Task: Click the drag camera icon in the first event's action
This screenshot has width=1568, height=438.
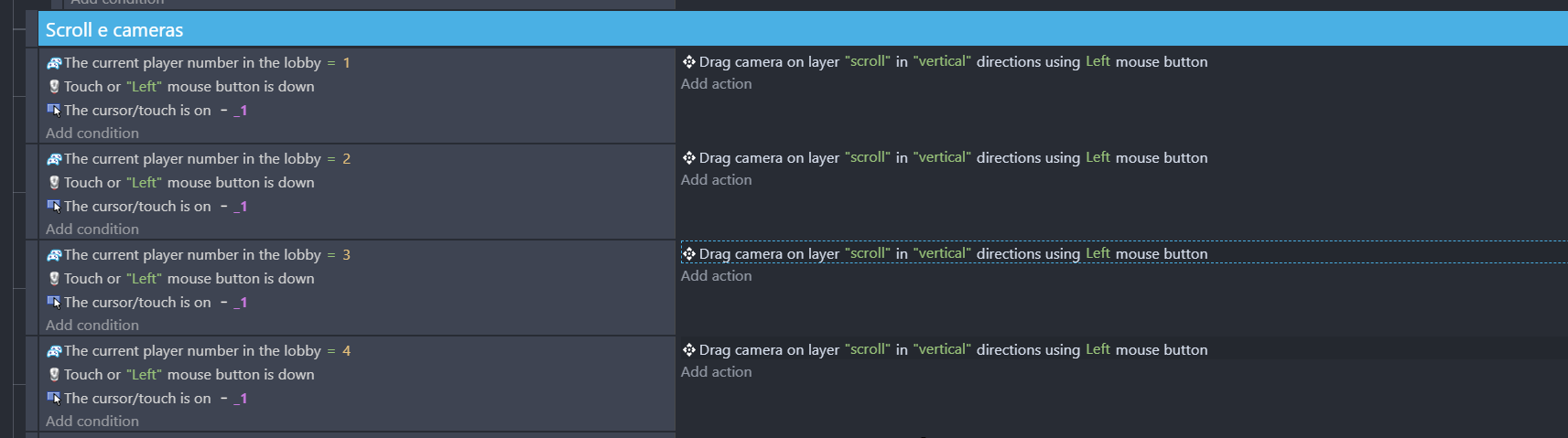Action: (689, 62)
